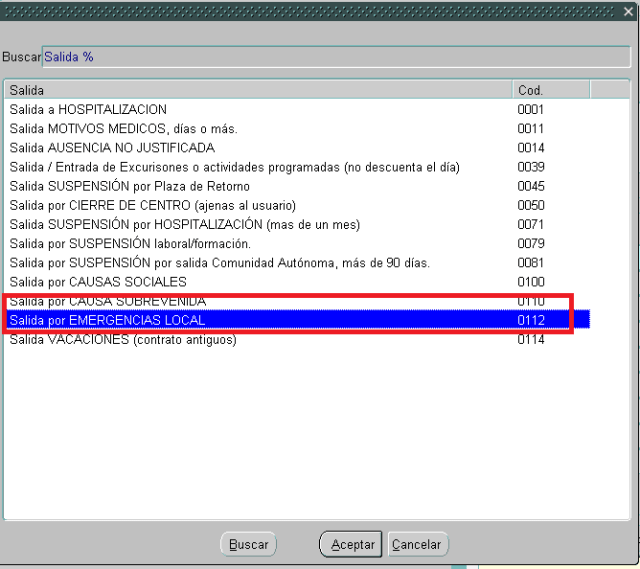Confirm selection with Aceptar button
Screen dimensions: 640x569
tap(352, 544)
